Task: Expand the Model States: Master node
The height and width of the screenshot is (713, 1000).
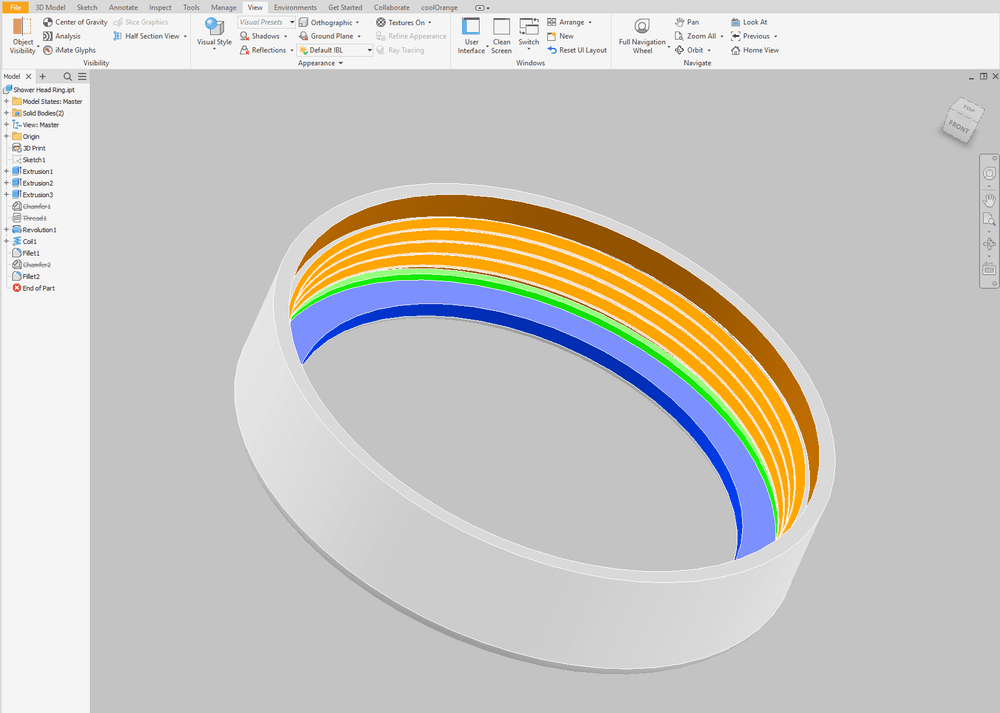Action: point(6,101)
